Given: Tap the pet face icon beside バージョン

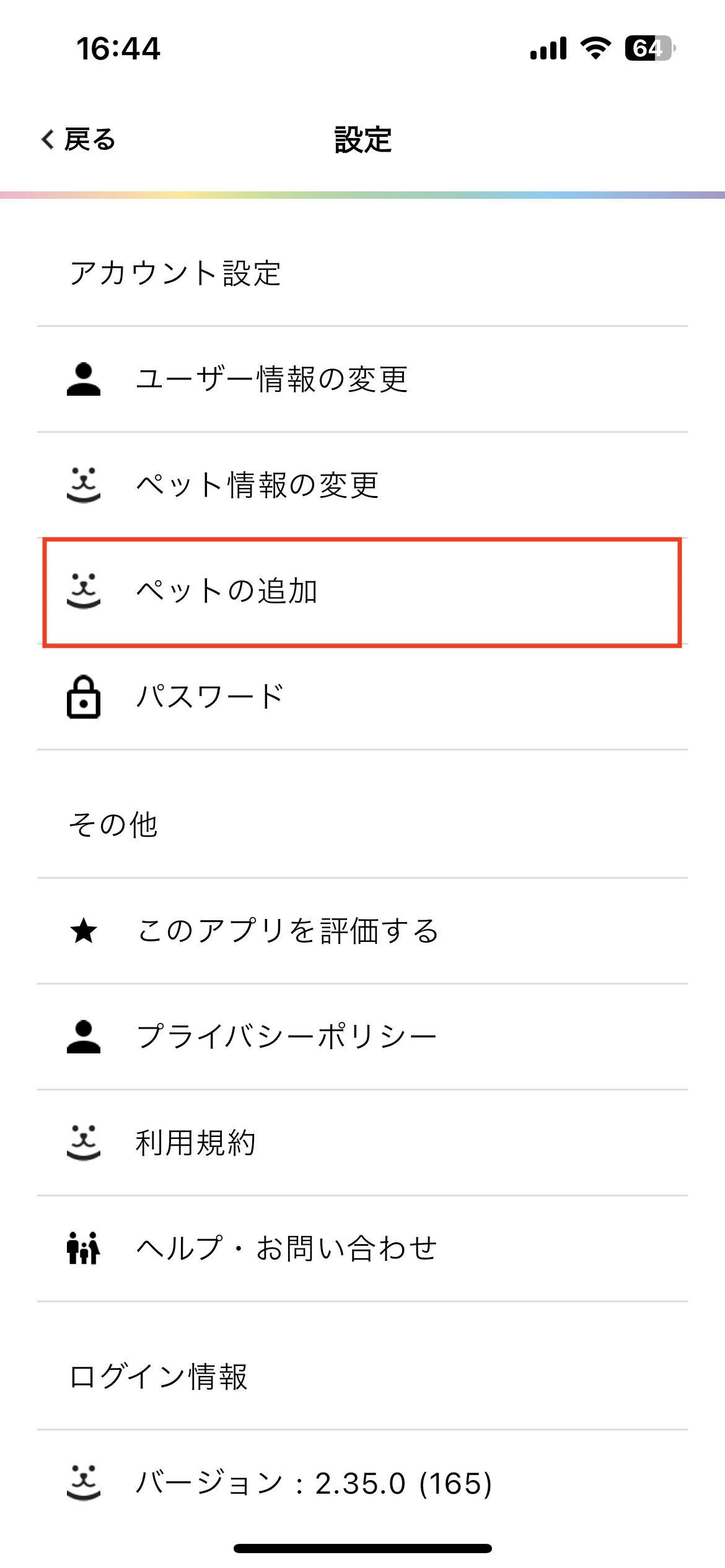Looking at the screenshot, I should [84, 1483].
